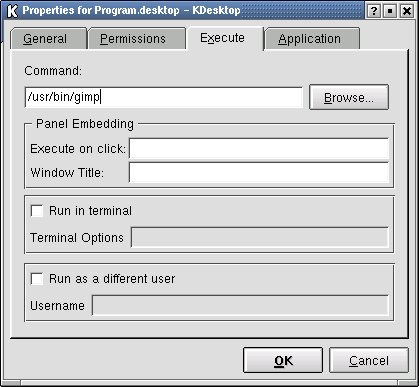
Task: Click the Properties for Program.desktop title bar
Action: (x=131, y=11)
